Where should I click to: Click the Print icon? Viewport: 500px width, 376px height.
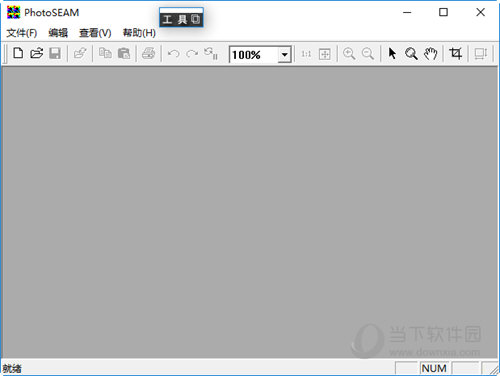point(149,53)
